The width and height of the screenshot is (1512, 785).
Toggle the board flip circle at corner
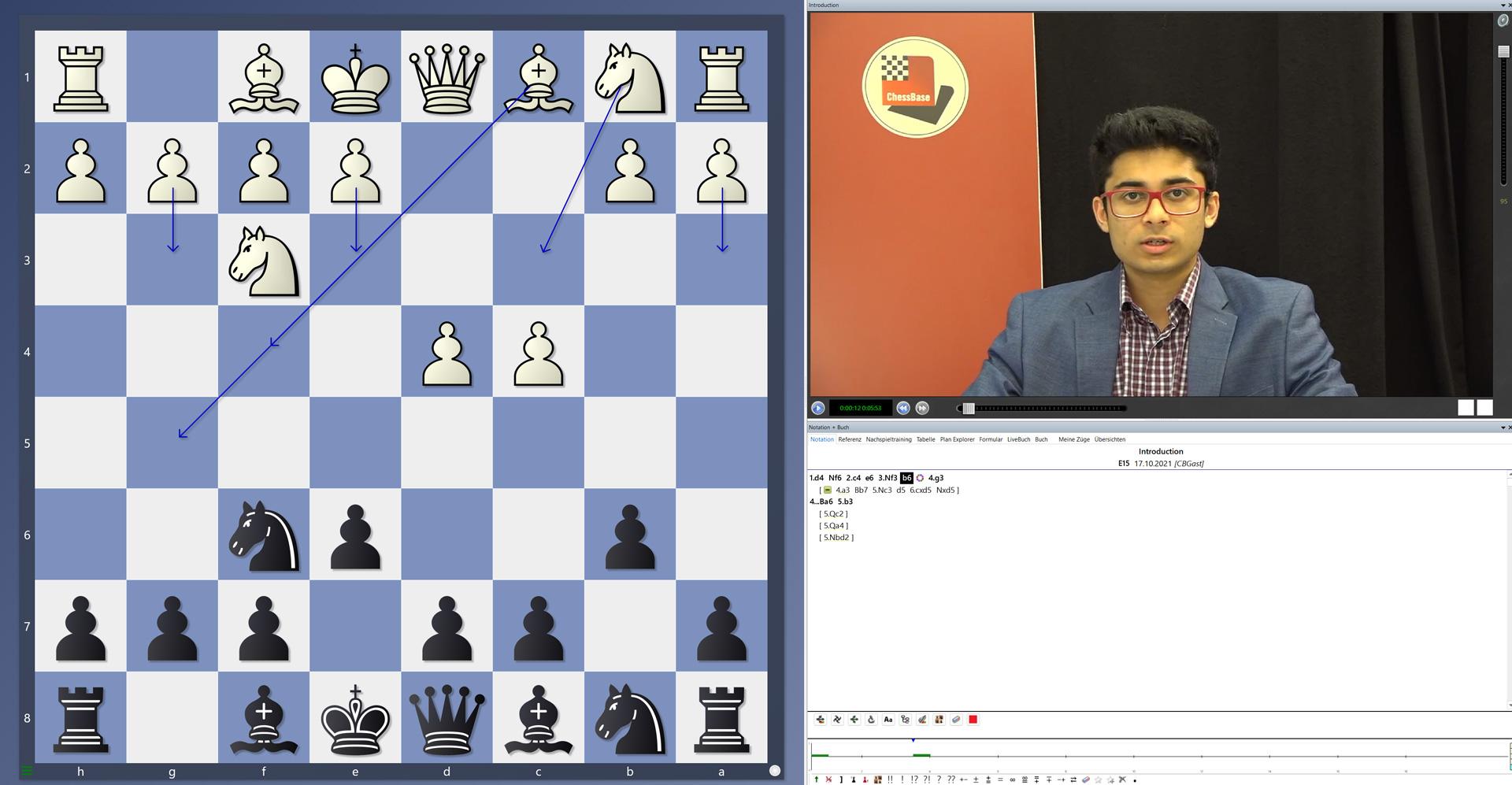775,771
